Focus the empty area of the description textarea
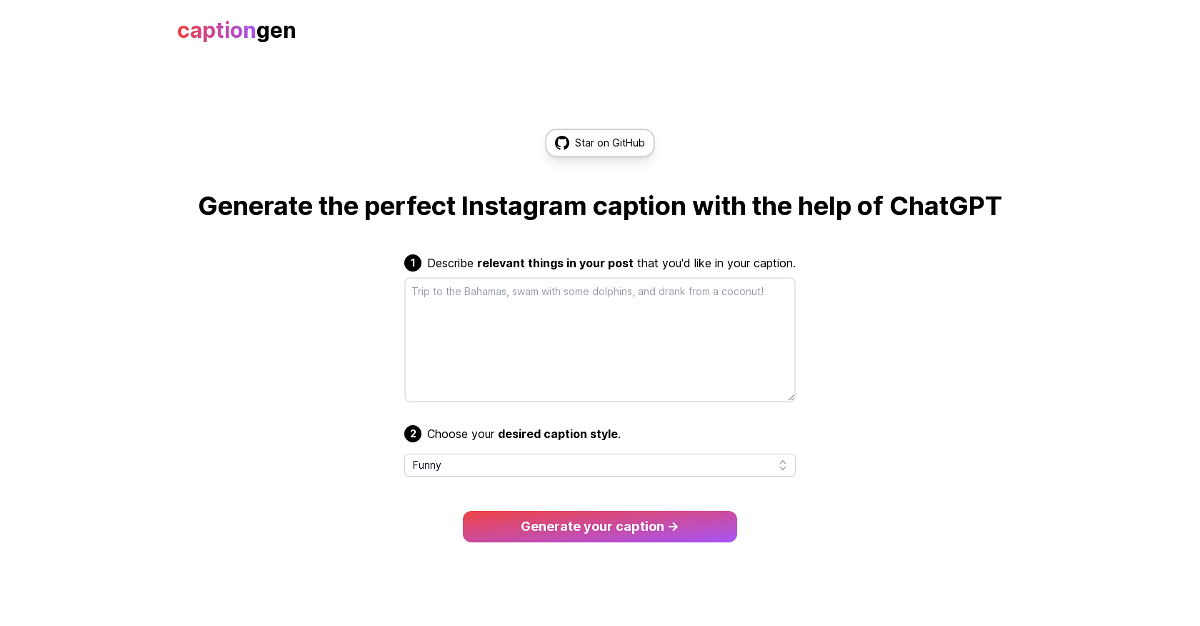Viewport: 1200px width, 626px height. pos(600,350)
